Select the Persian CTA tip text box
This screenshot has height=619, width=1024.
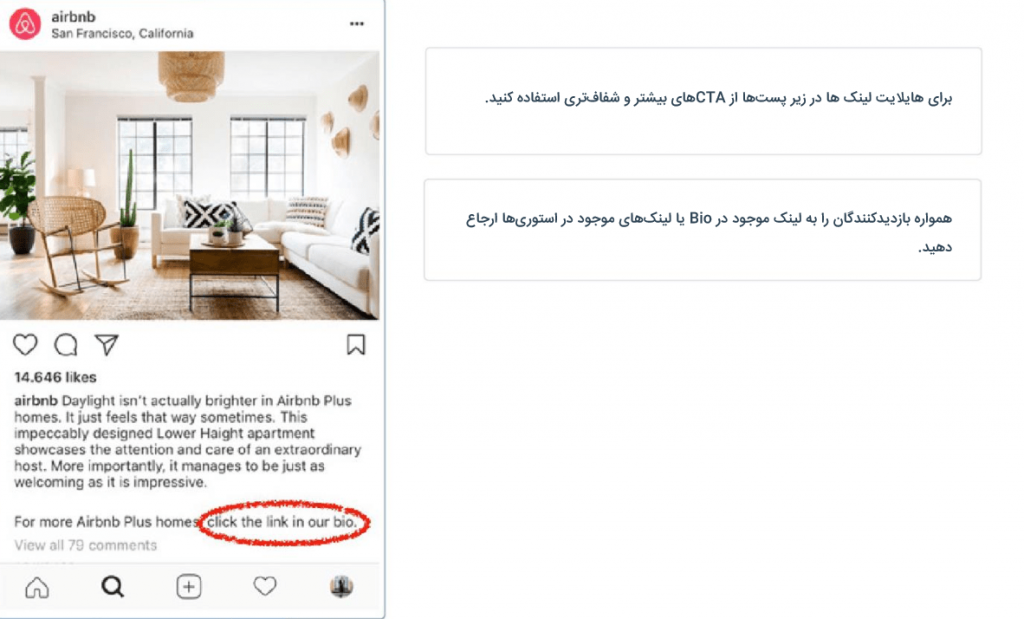(703, 101)
